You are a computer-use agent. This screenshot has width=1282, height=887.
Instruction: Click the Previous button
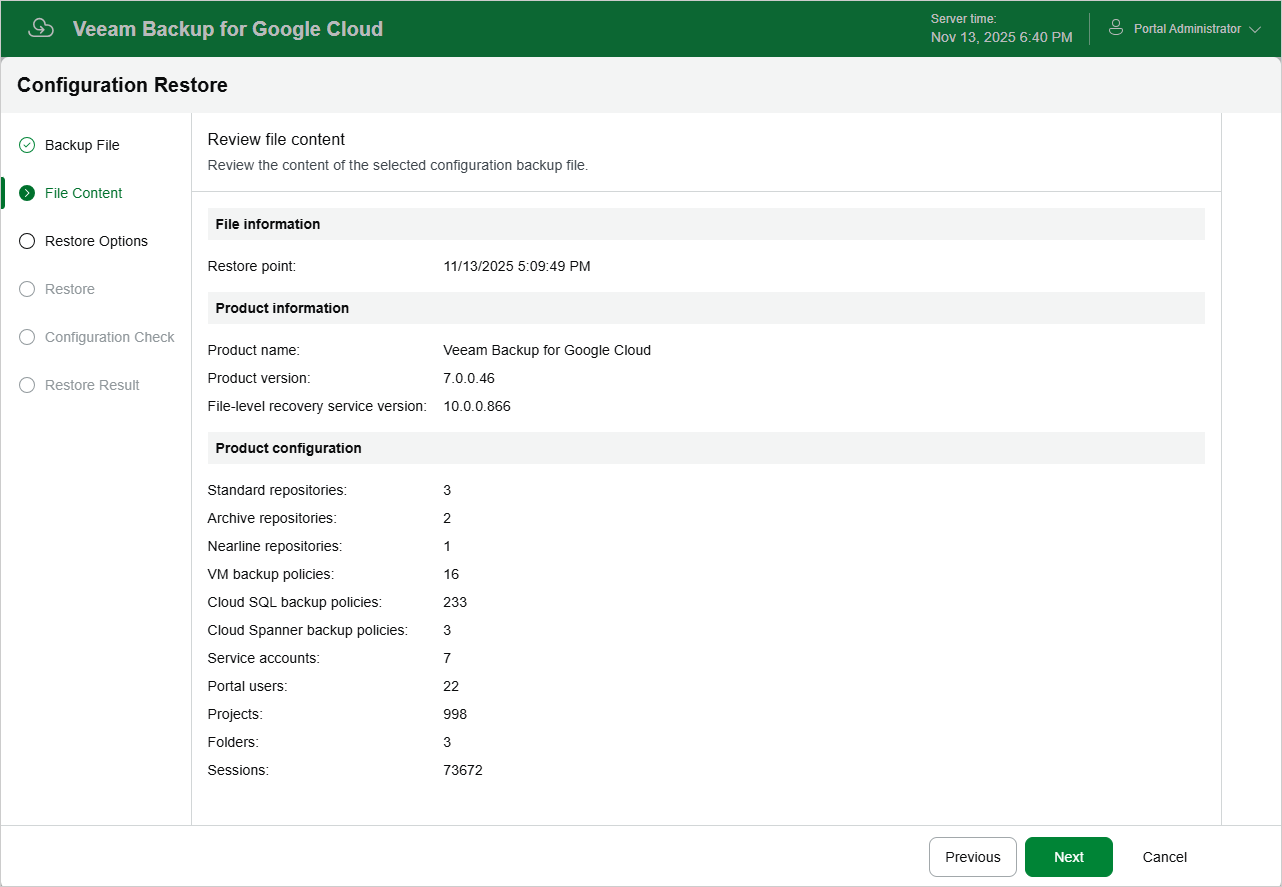(973, 857)
